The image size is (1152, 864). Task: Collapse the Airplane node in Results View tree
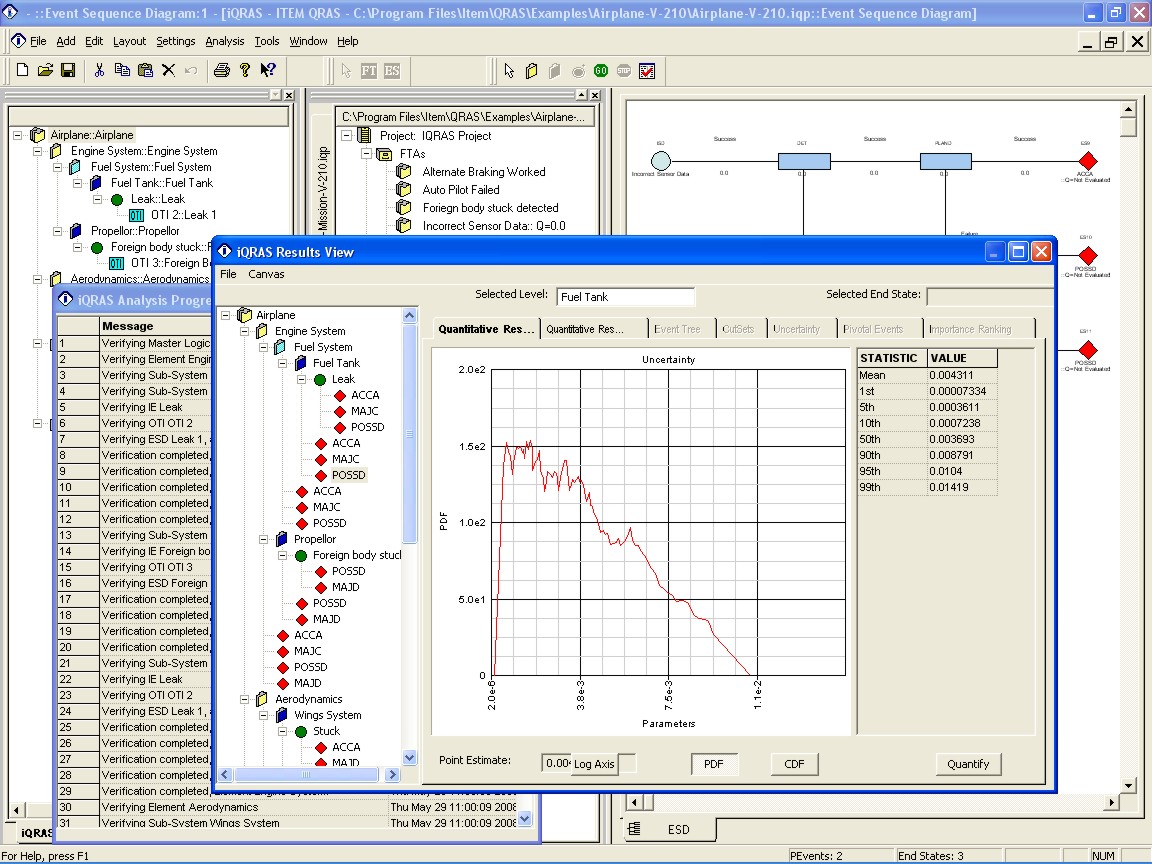226,315
